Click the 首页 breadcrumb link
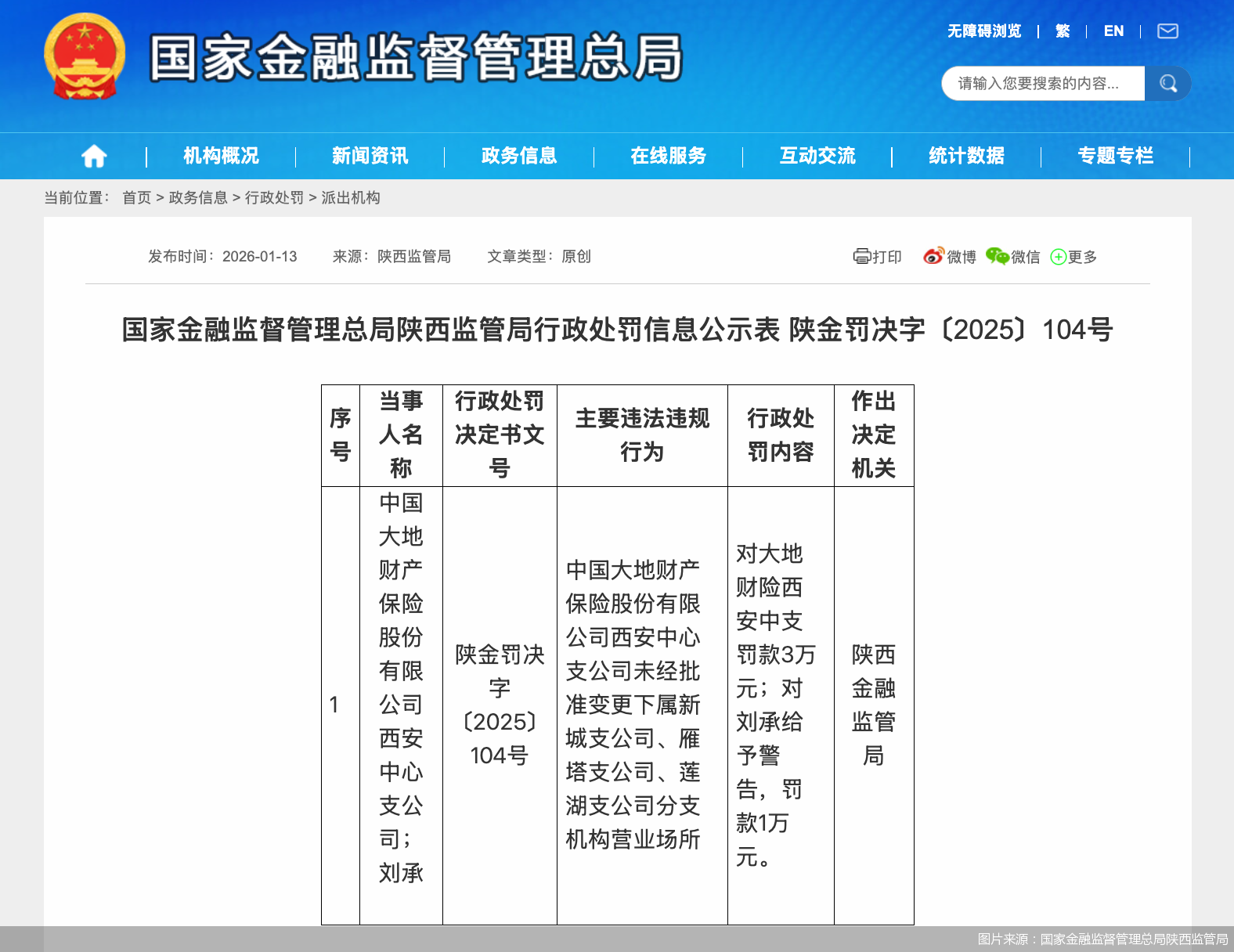 pos(136,198)
